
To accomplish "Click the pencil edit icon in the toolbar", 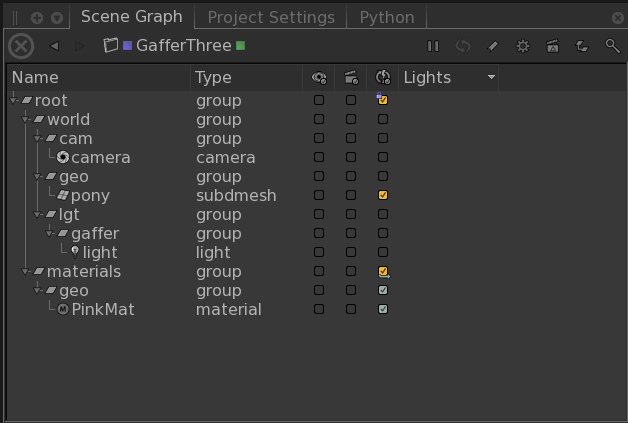I will pyautogui.click(x=492, y=46).
